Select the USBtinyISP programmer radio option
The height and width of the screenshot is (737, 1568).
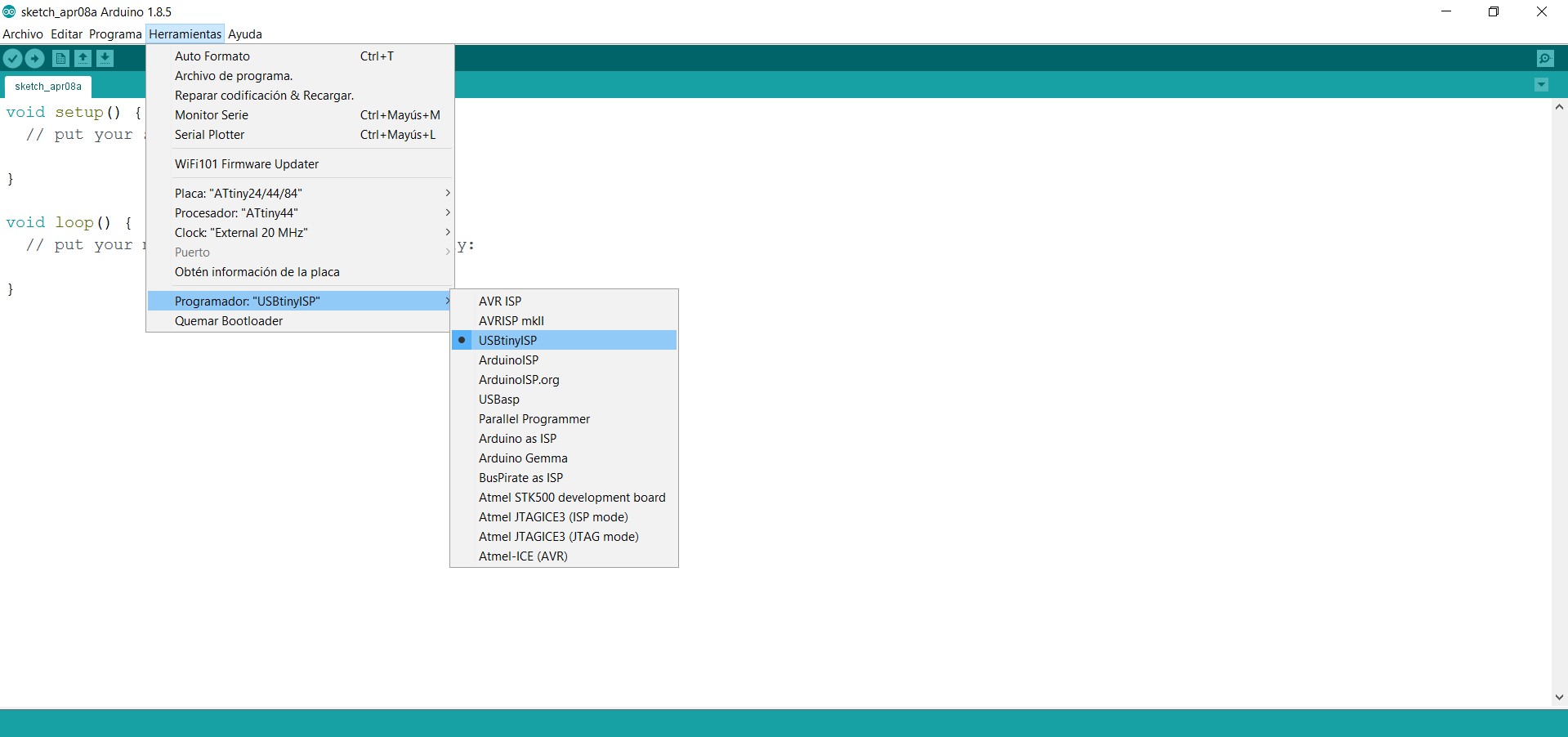point(564,340)
